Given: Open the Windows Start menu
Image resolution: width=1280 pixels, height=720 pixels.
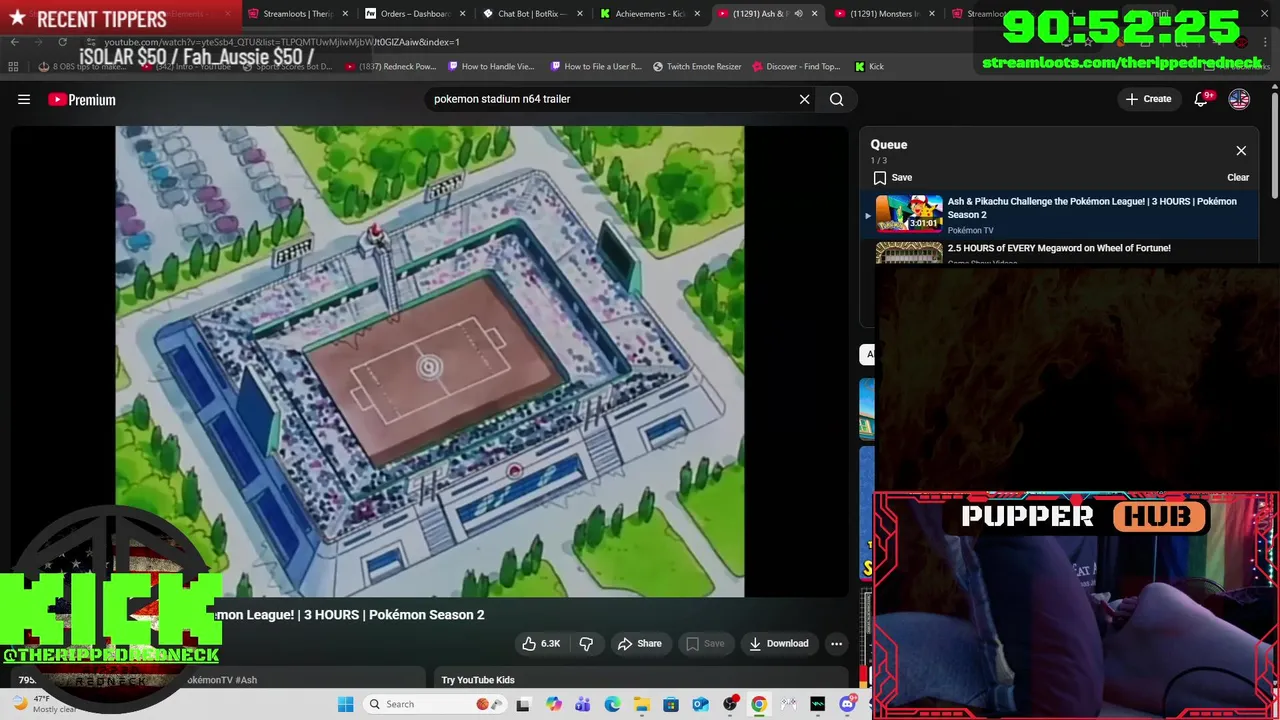Looking at the screenshot, I should click(x=346, y=704).
